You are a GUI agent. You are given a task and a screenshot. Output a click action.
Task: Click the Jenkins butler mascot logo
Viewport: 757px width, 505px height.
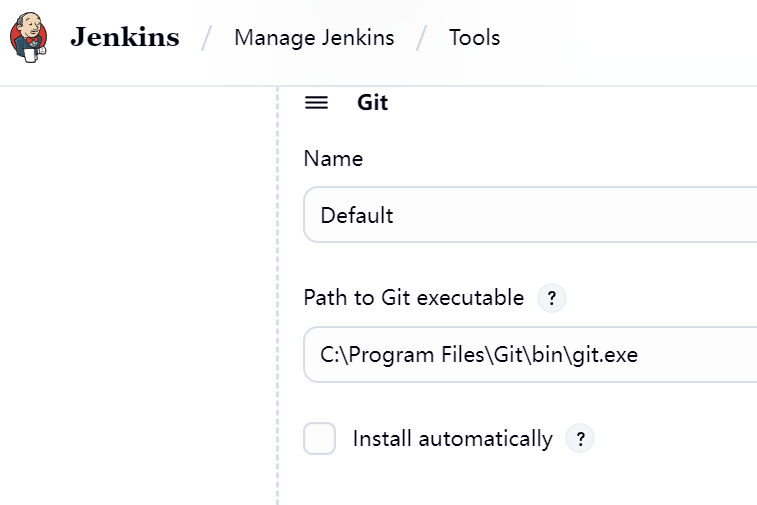pos(28,38)
